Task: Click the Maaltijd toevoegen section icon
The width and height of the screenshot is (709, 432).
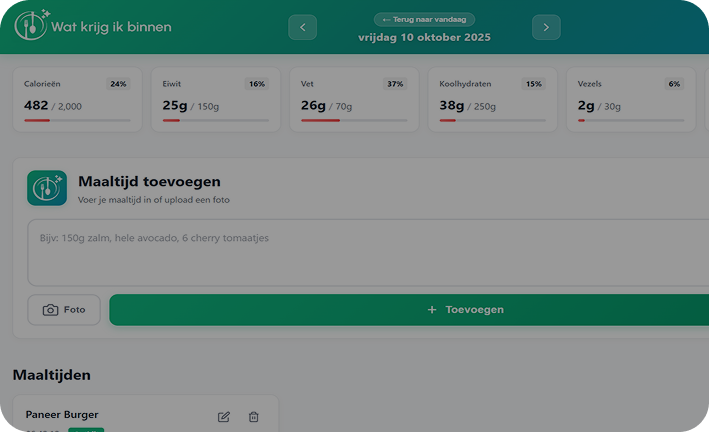Action: point(47,188)
